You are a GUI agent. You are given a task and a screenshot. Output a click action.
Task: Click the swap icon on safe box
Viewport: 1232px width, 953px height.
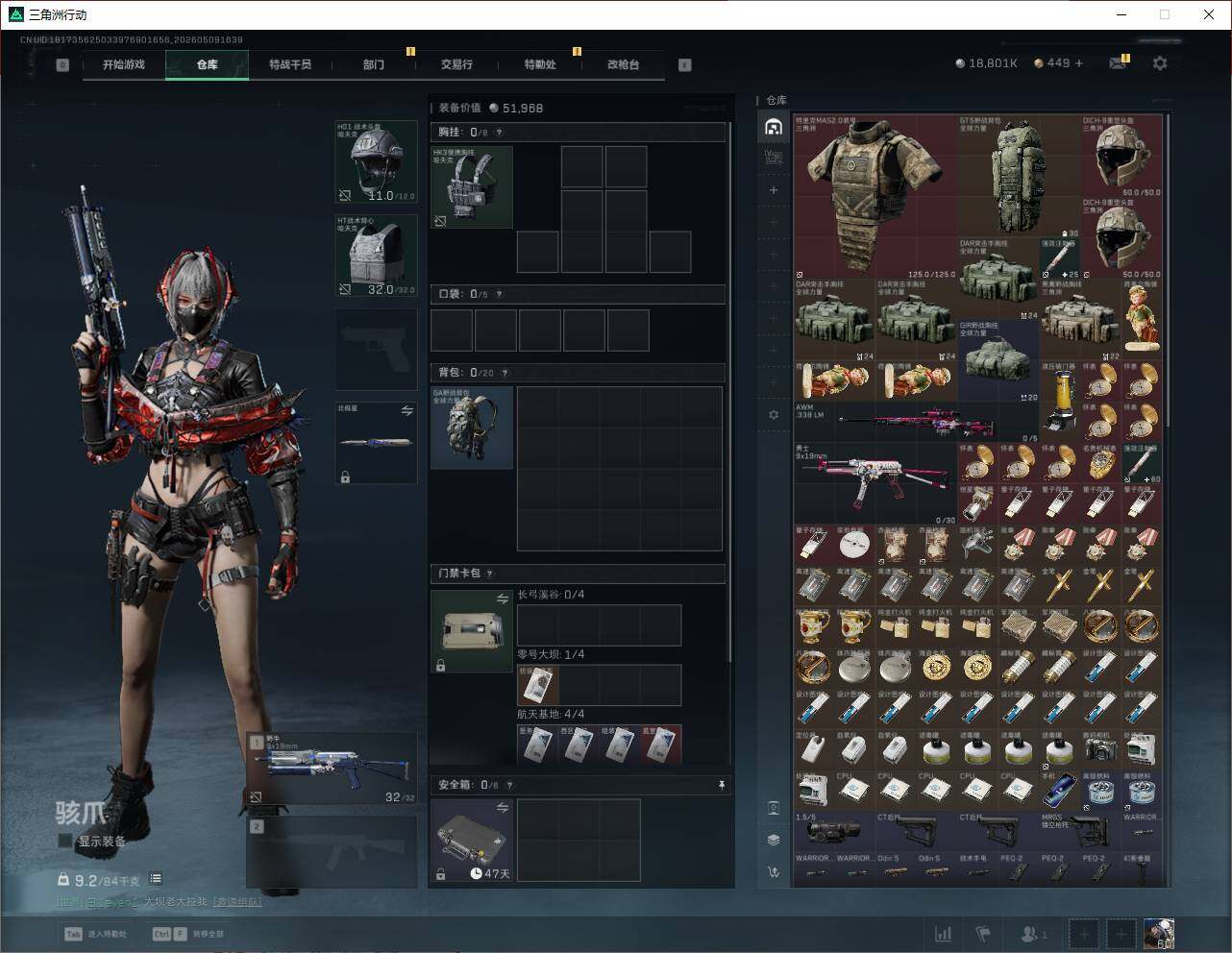click(503, 808)
